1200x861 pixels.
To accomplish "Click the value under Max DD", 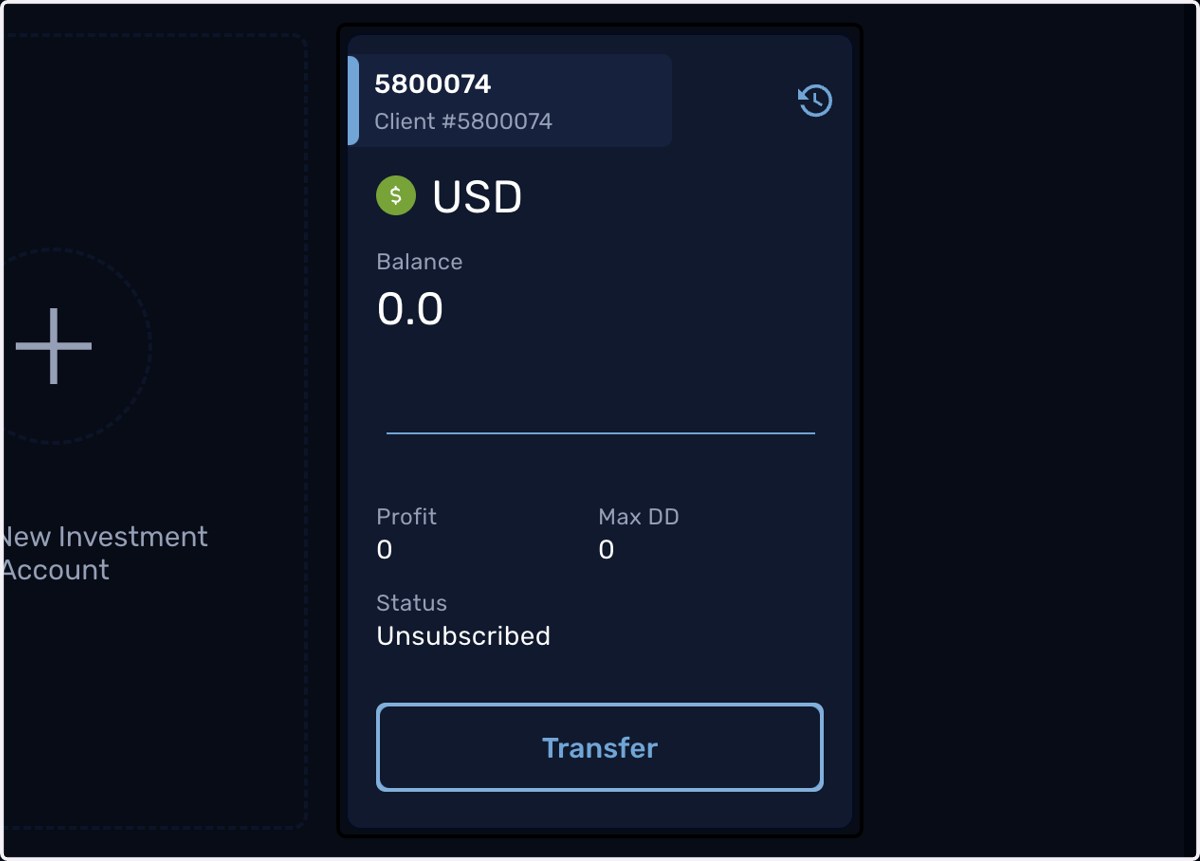I will tap(606, 550).
